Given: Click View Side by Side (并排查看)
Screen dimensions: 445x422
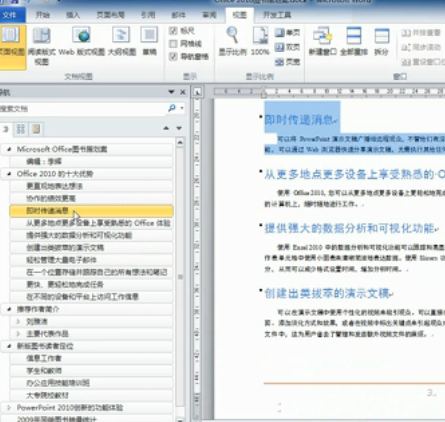Looking at the screenshot, I should (x=421, y=32).
